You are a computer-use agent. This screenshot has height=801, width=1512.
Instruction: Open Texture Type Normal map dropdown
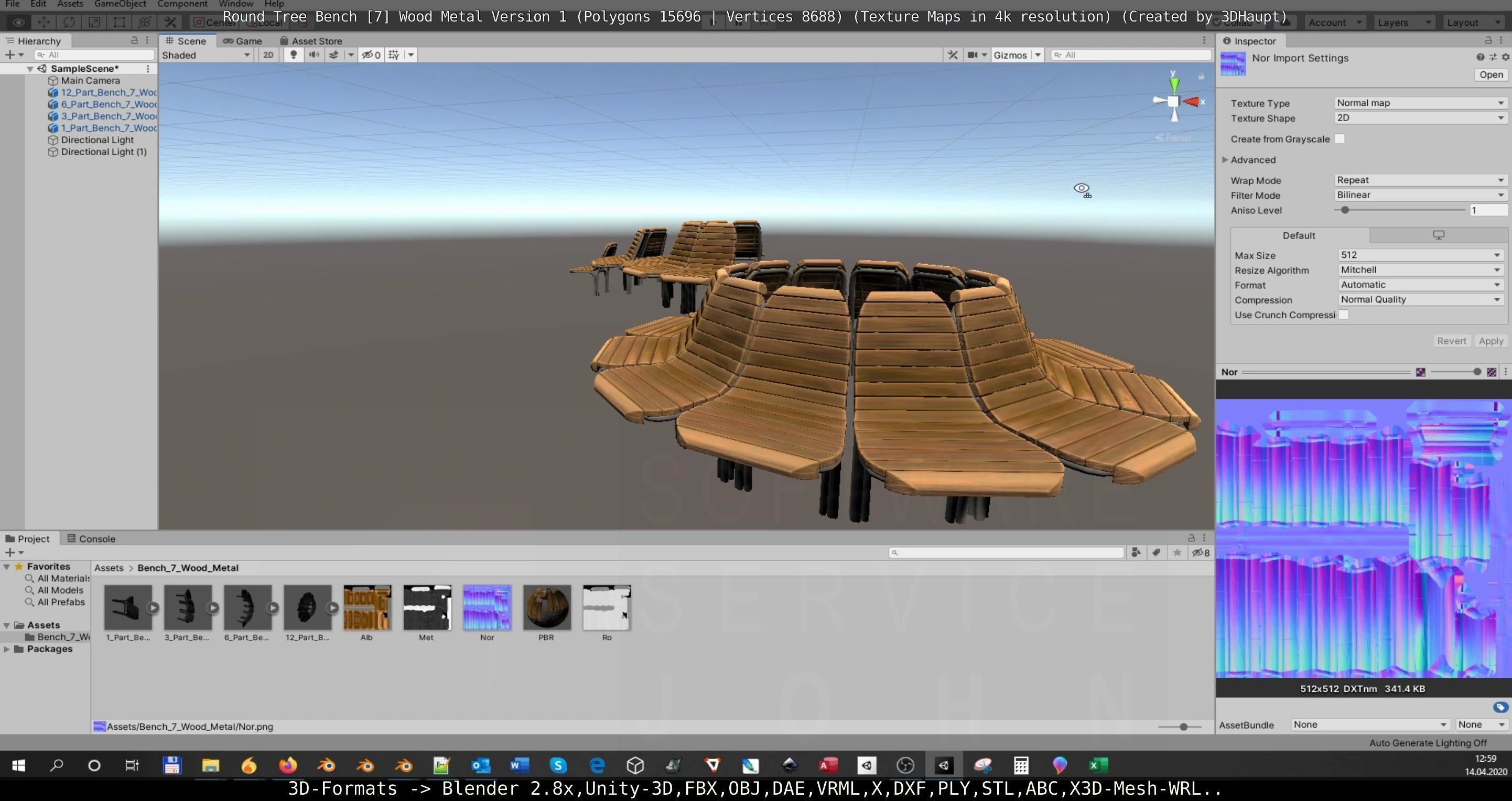[x=1420, y=103]
